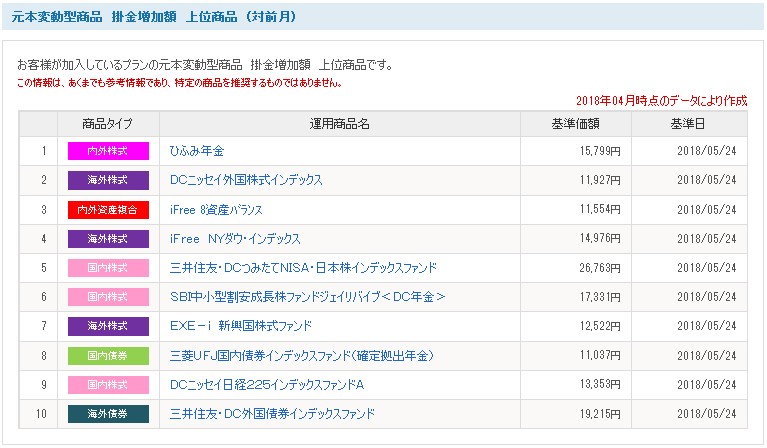Click the price 11,554円
The height and width of the screenshot is (448, 767).
click(600, 209)
